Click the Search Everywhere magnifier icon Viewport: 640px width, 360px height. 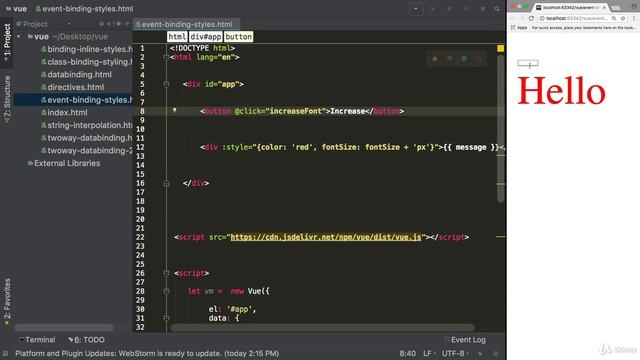coord(497,9)
